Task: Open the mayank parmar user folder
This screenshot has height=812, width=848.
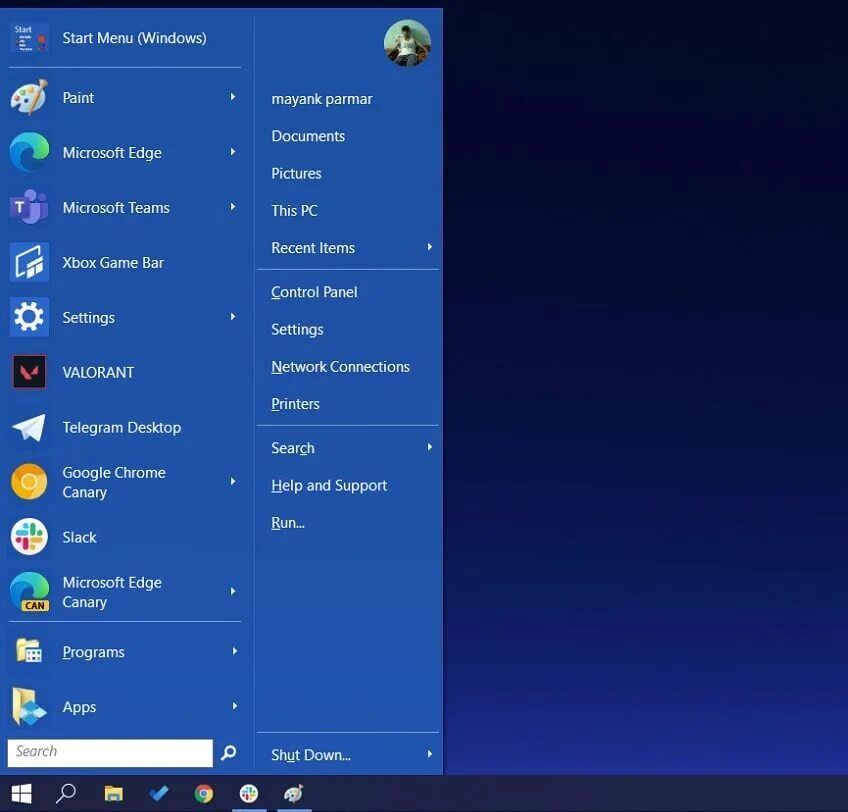Action: [322, 99]
